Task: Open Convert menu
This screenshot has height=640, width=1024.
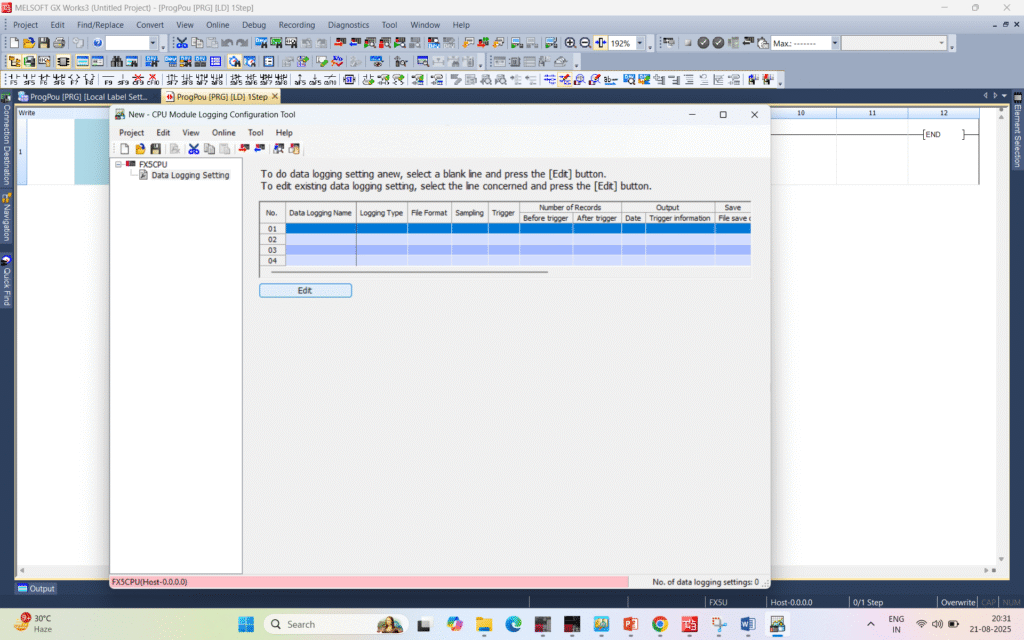Action: [150, 25]
